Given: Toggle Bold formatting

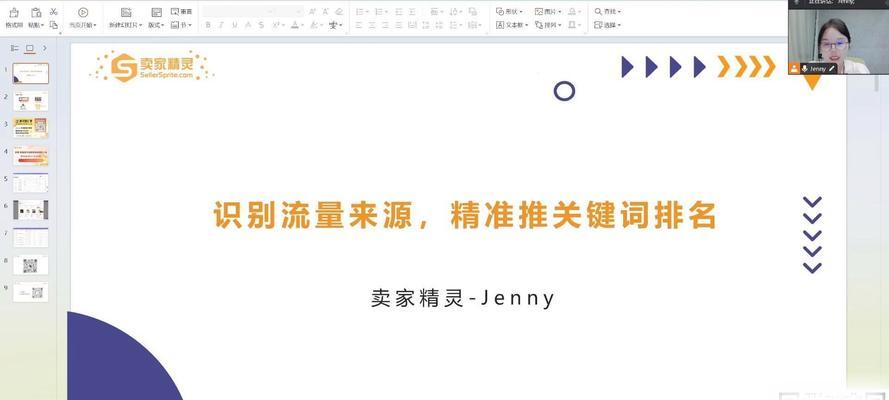Looking at the screenshot, I should 208,25.
